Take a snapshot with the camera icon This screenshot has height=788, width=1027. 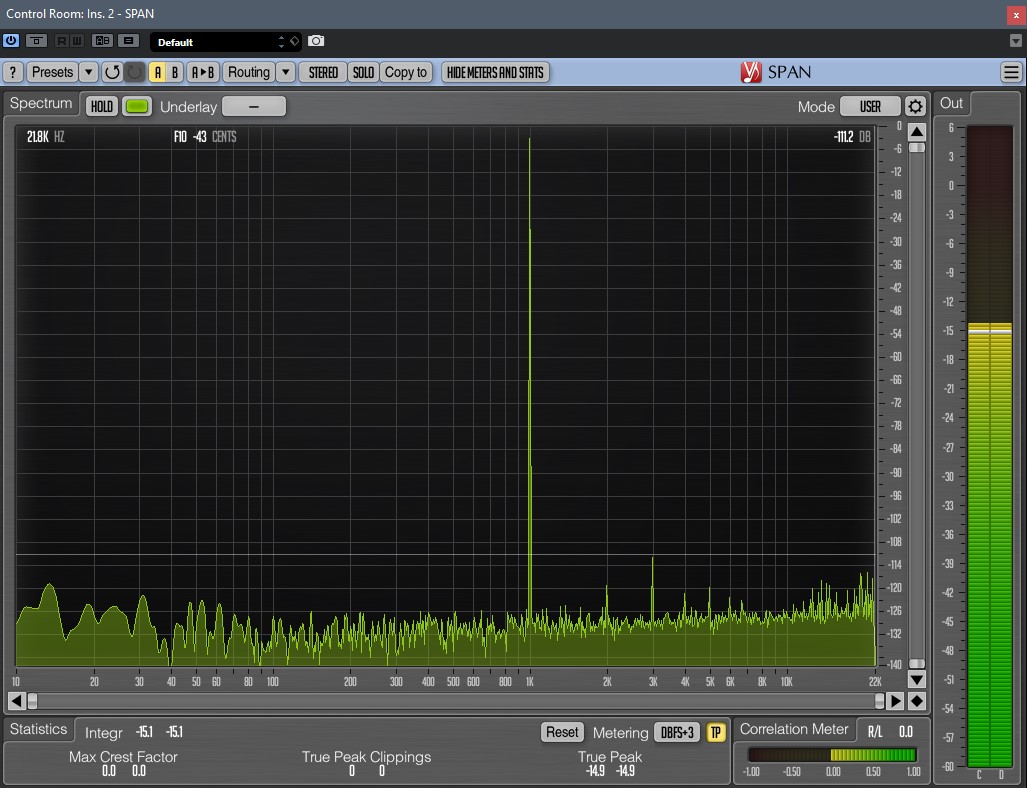[x=316, y=41]
